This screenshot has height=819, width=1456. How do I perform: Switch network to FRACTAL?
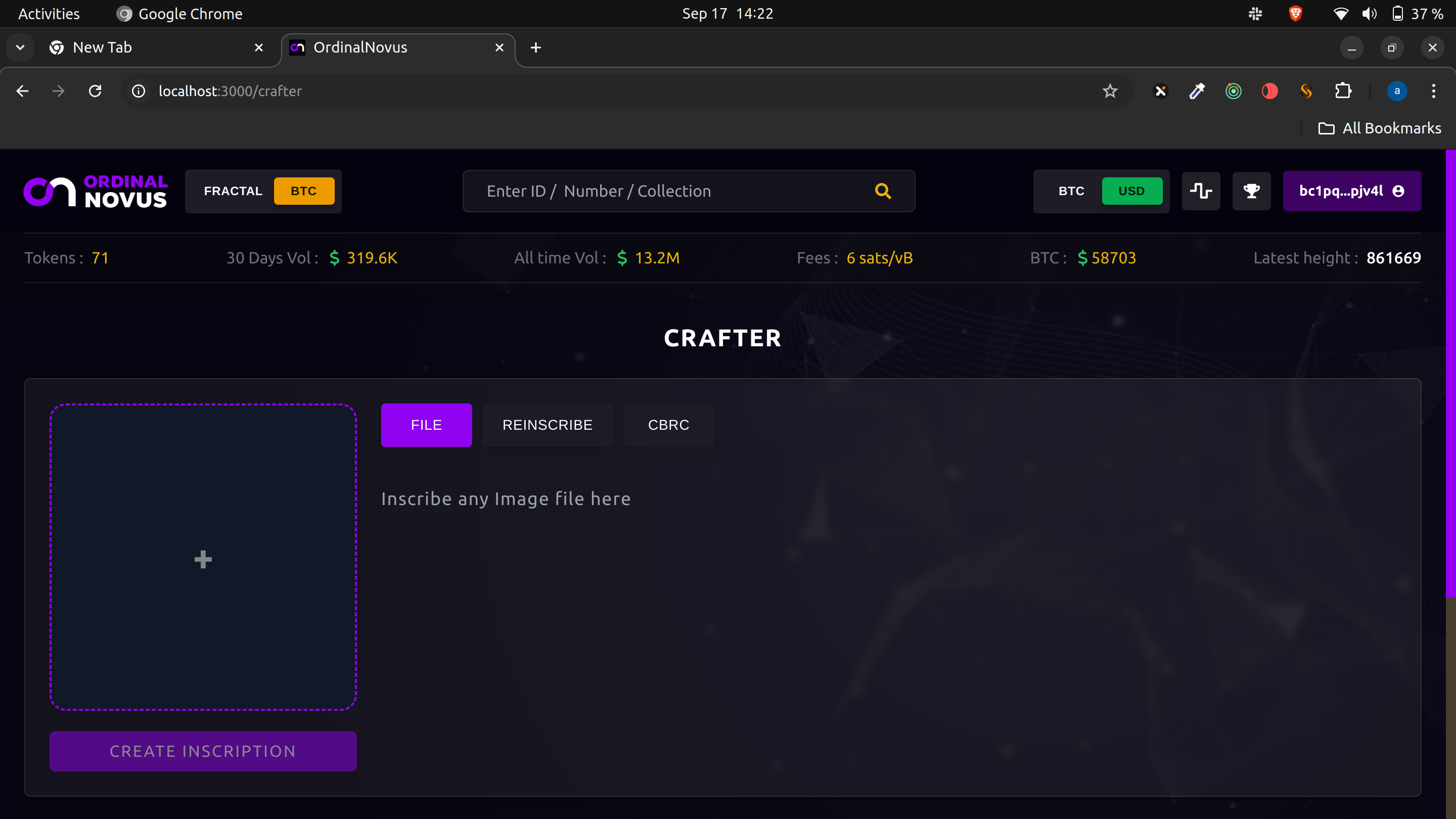[x=233, y=191]
